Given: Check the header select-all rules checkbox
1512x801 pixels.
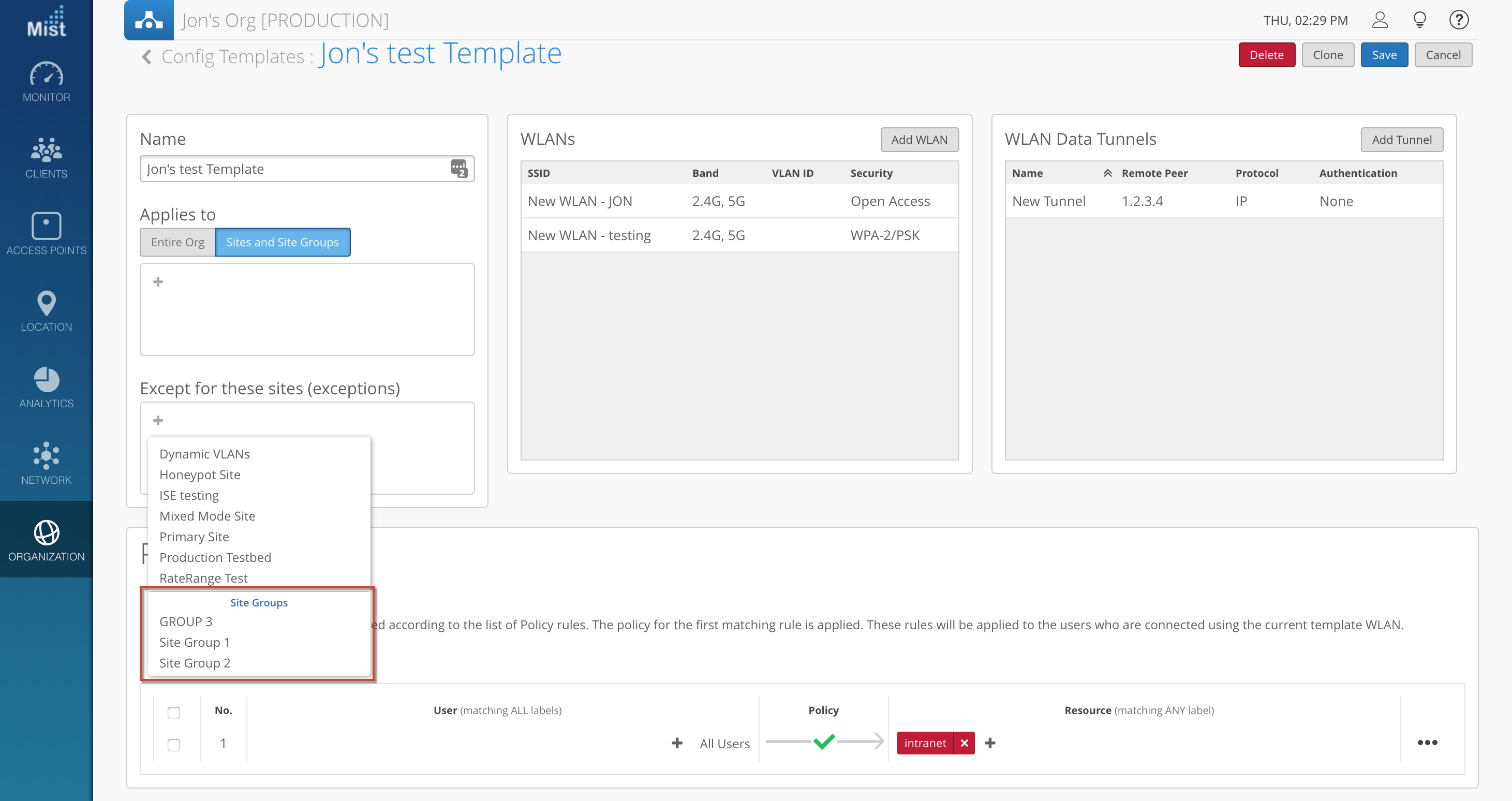Looking at the screenshot, I should click(174, 713).
